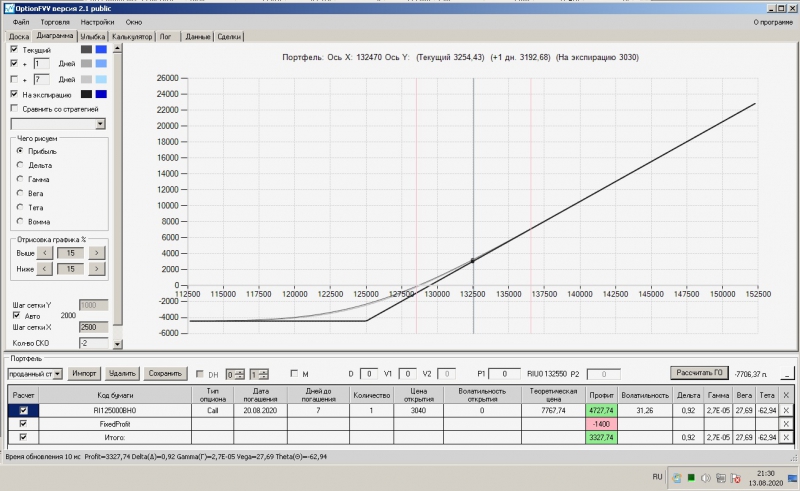
Task: Remove the RI125000BH0 row with its X
Action: click(786, 410)
